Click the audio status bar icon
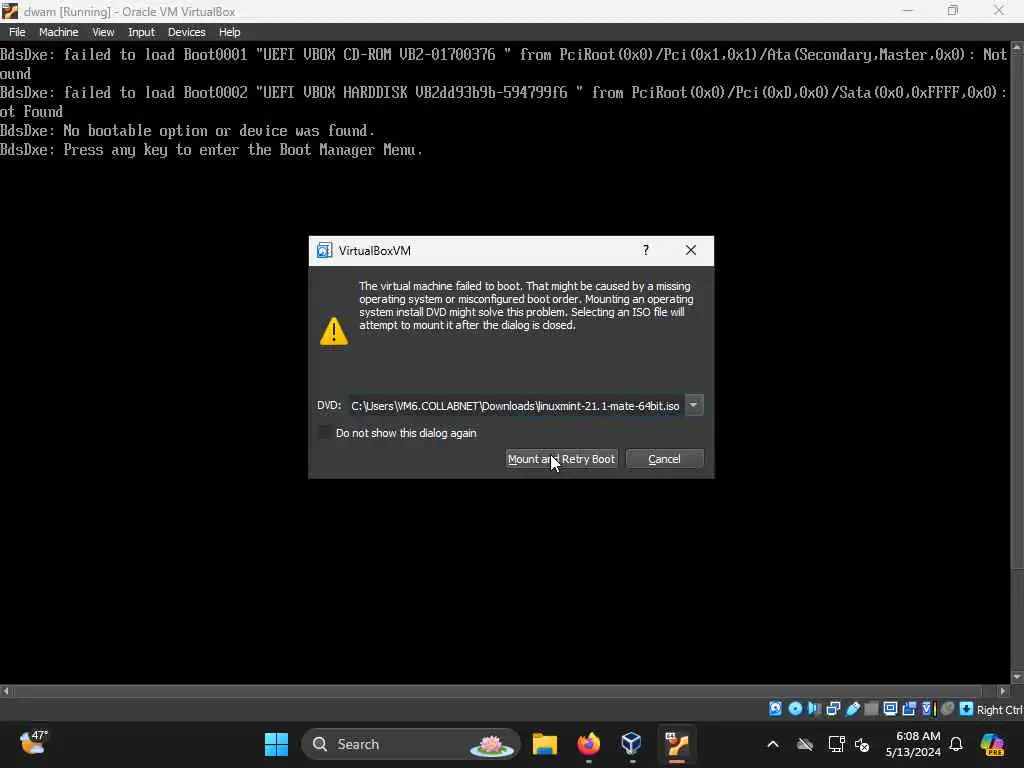Viewport: 1024px width, 768px height. coord(814,709)
